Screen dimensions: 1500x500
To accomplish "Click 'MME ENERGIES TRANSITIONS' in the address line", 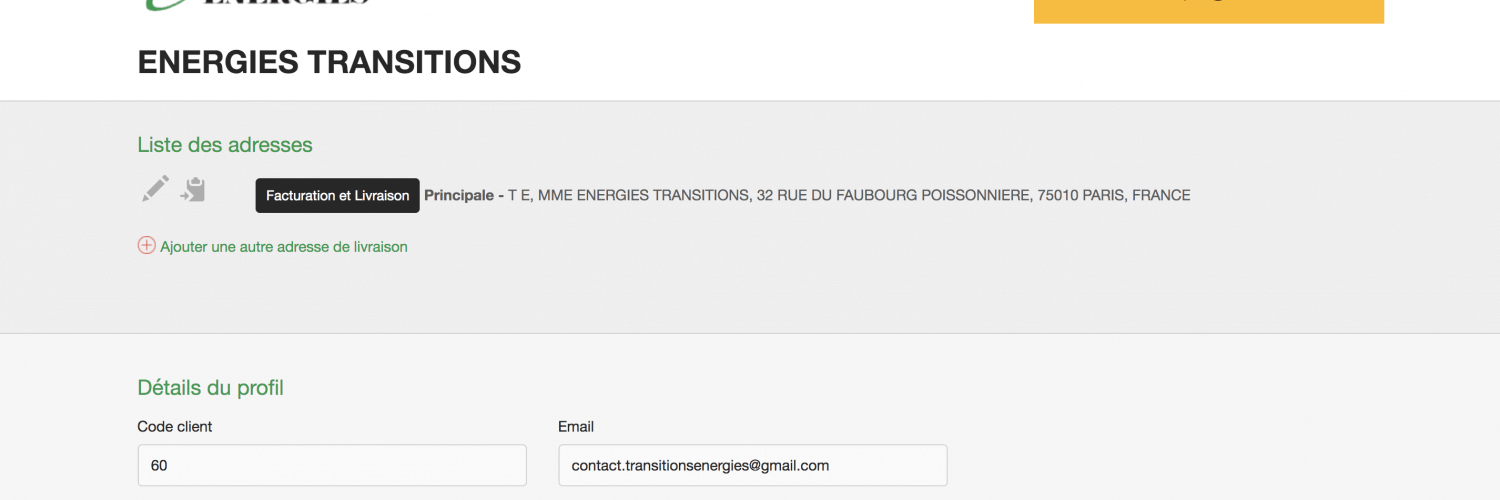I will [643, 196].
